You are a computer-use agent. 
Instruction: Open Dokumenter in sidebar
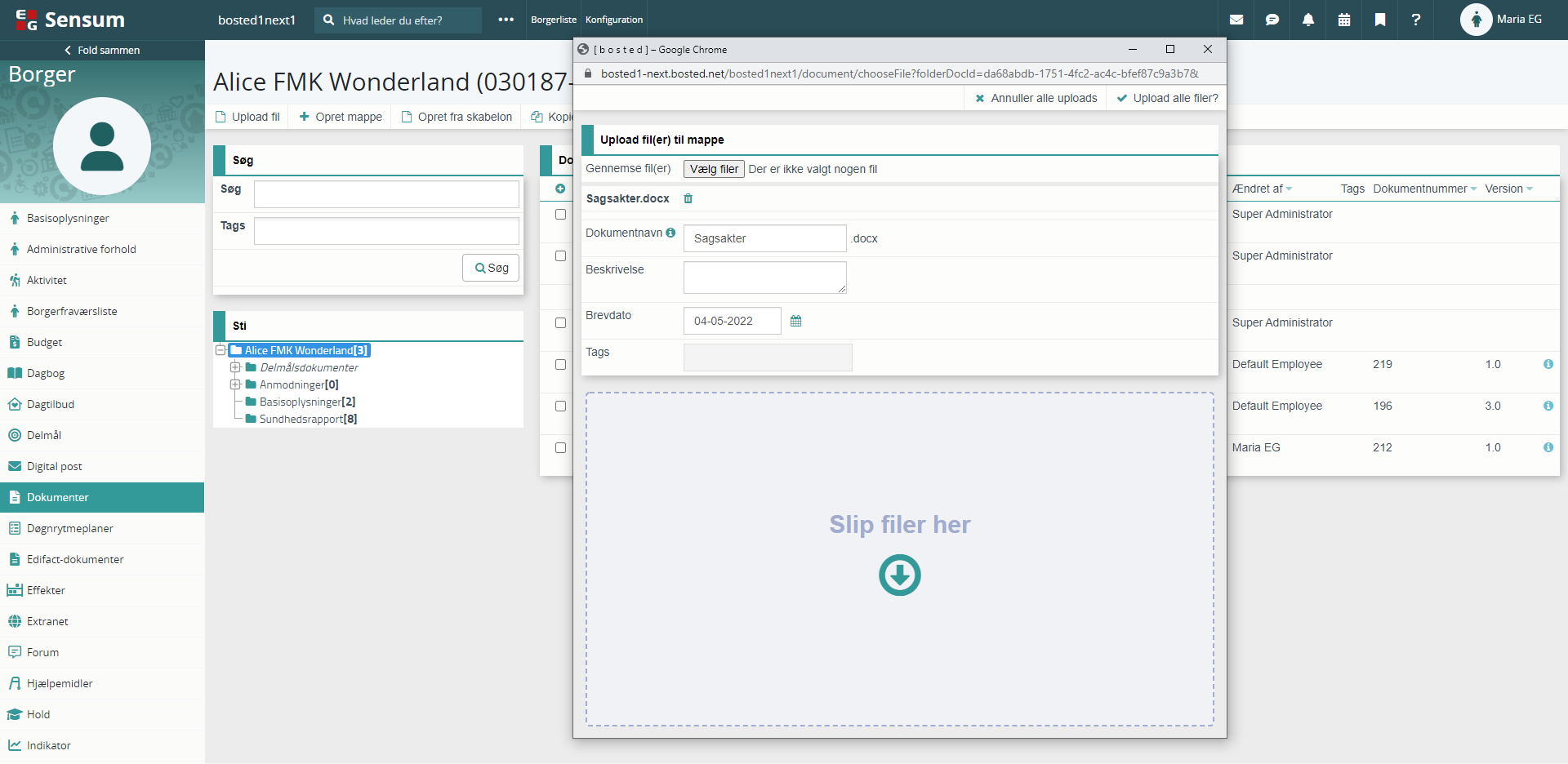pos(102,497)
